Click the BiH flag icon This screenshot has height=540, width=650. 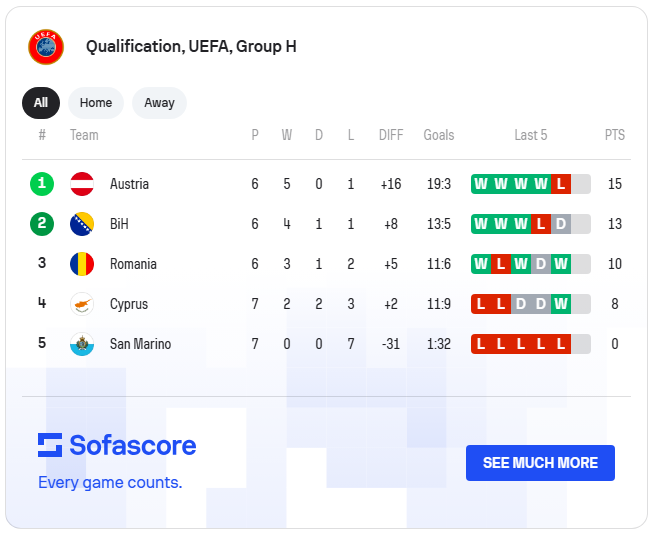(x=82, y=224)
